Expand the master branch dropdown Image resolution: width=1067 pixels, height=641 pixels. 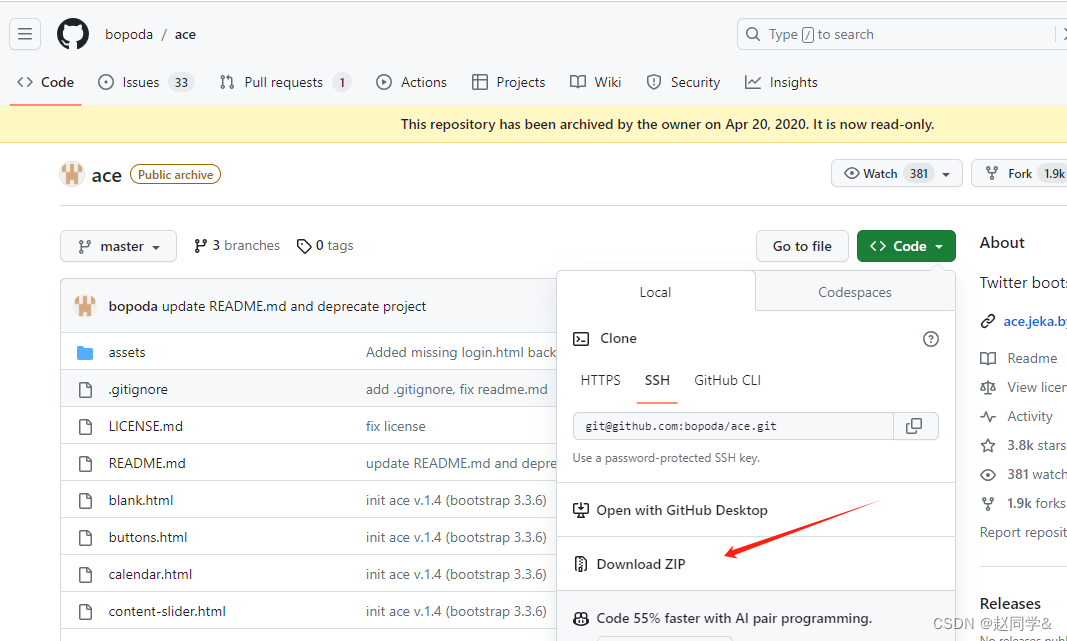(118, 245)
